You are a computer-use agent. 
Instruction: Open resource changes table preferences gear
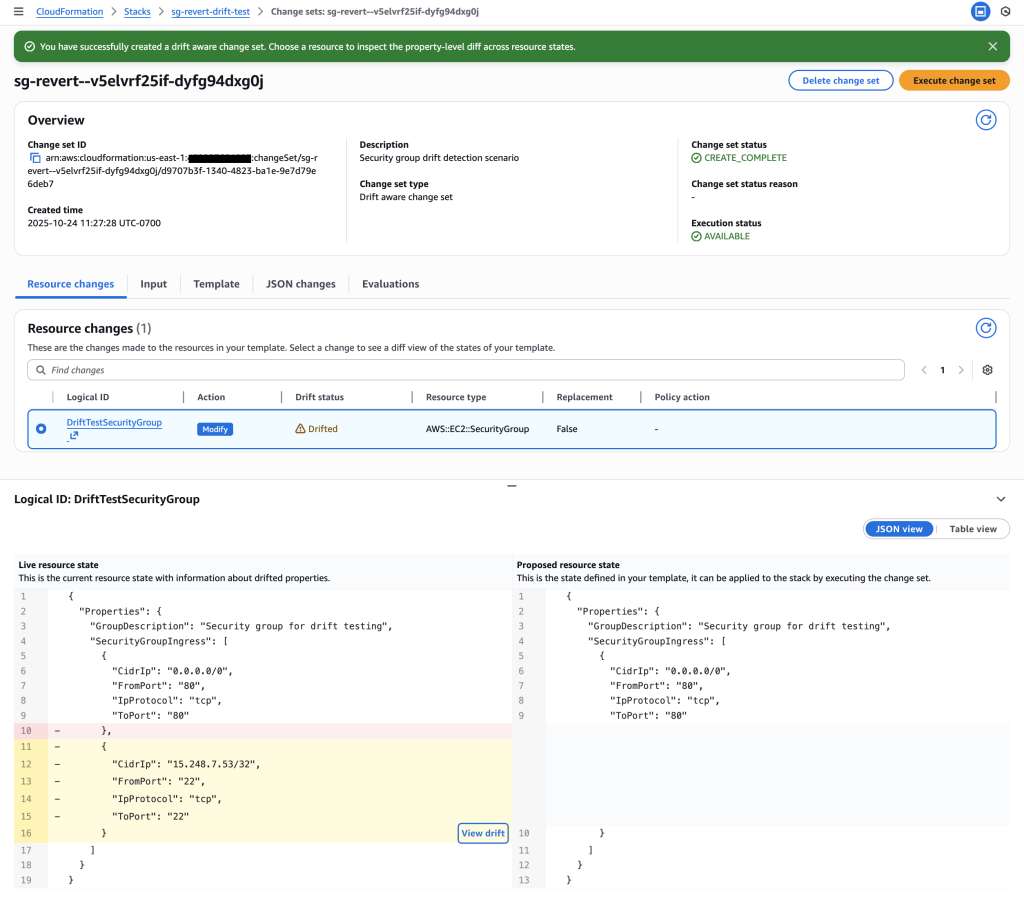987,370
